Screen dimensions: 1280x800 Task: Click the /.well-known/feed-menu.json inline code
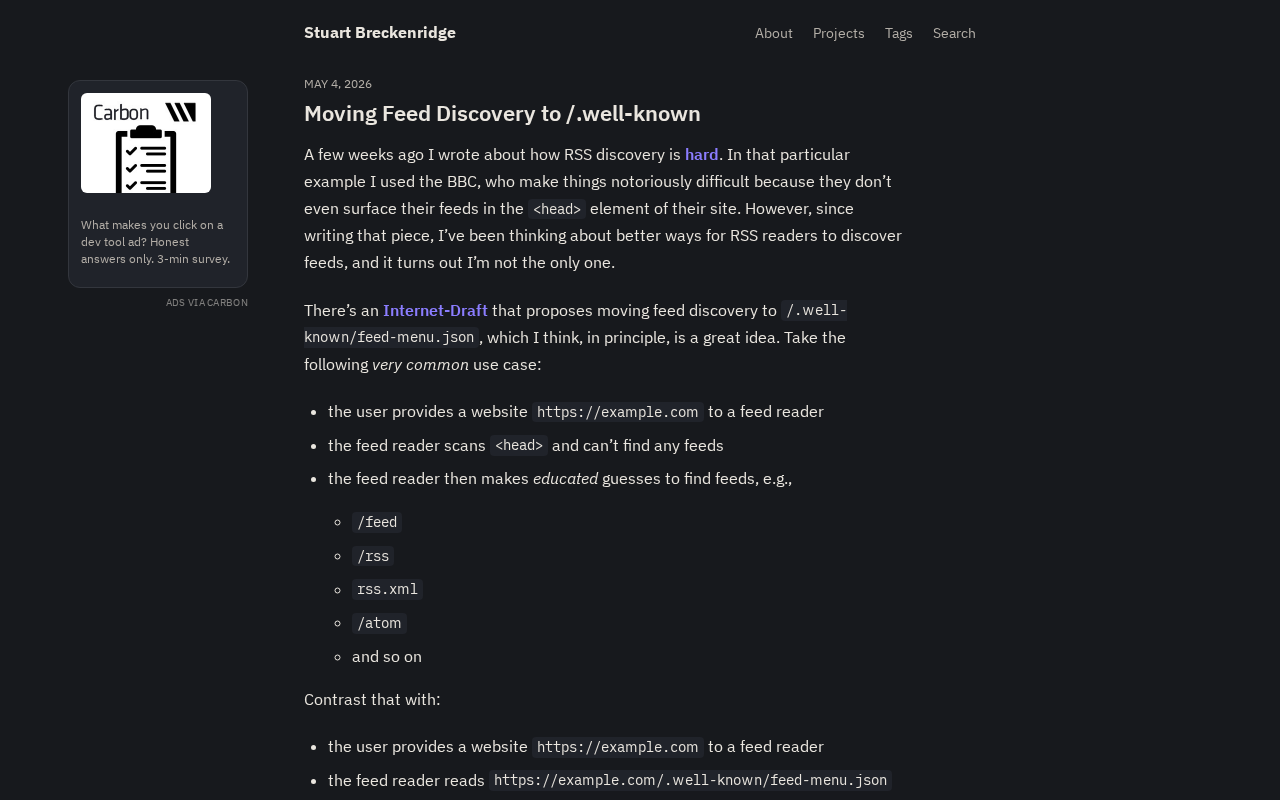[575, 324]
